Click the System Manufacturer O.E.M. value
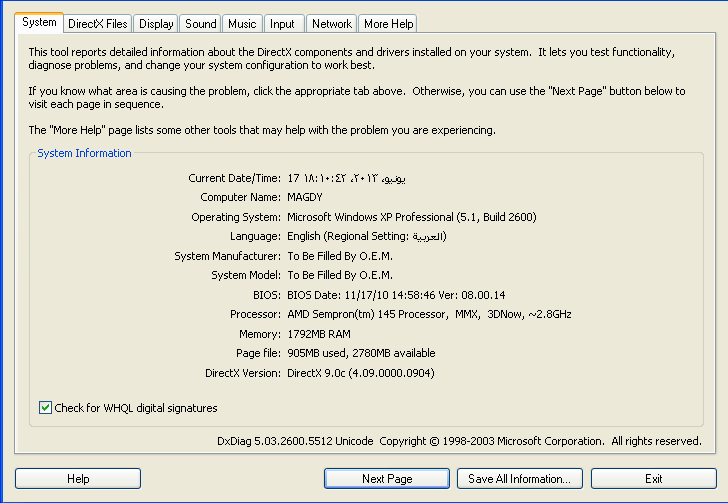The height and width of the screenshot is (503, 728). pos(340,256)
